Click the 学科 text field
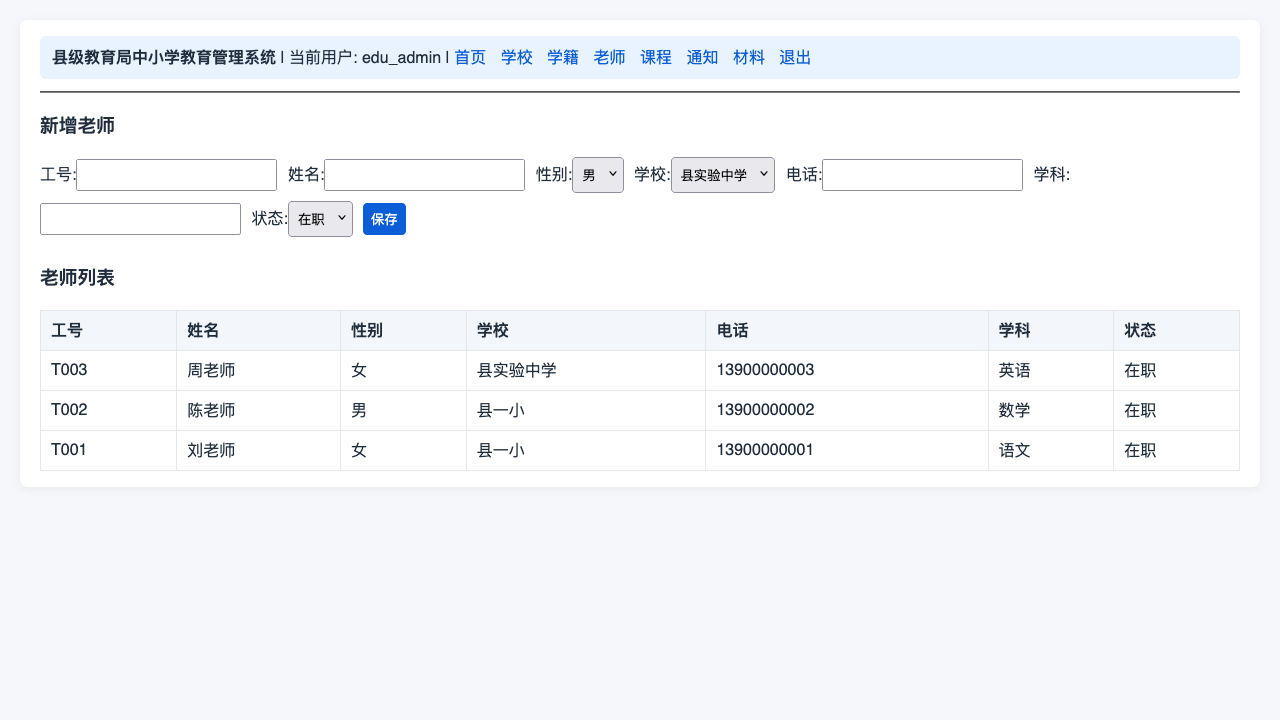 pos(140,219)
